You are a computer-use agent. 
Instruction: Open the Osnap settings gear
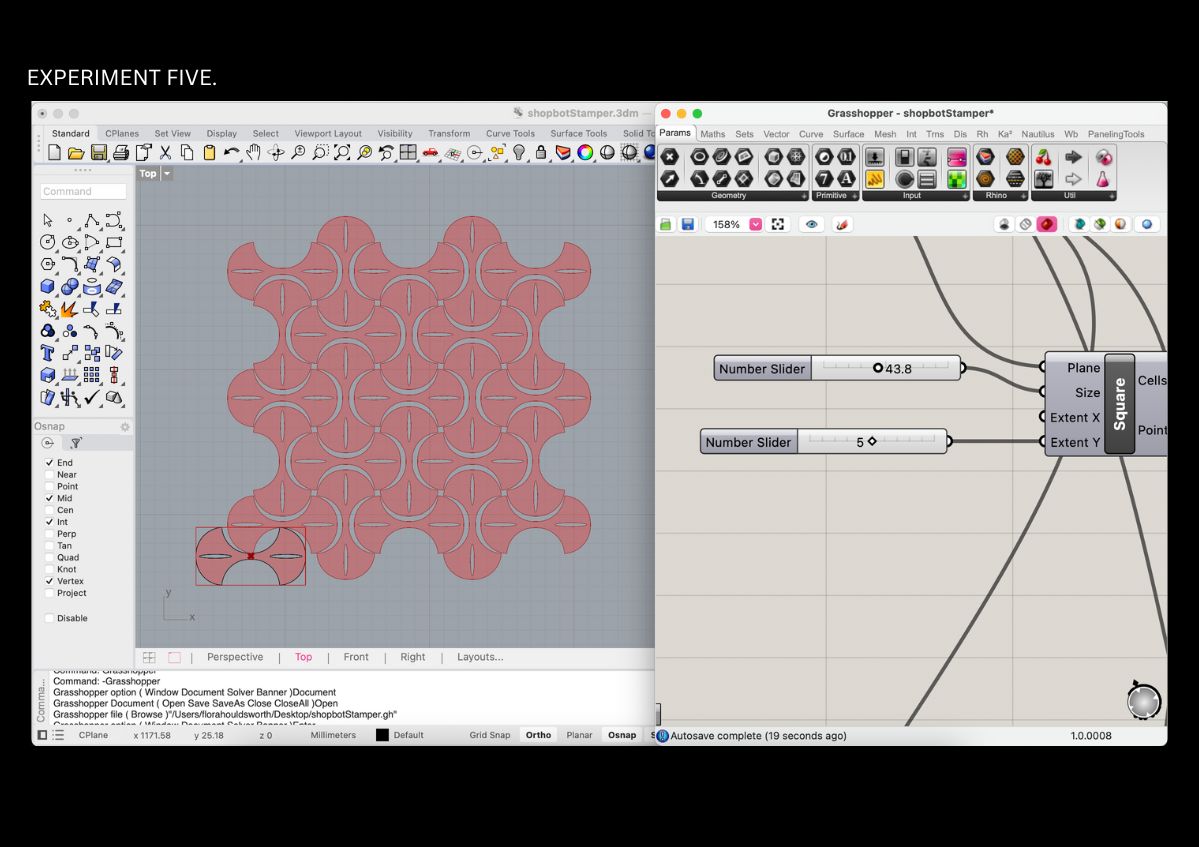click(x=125, y=427)
